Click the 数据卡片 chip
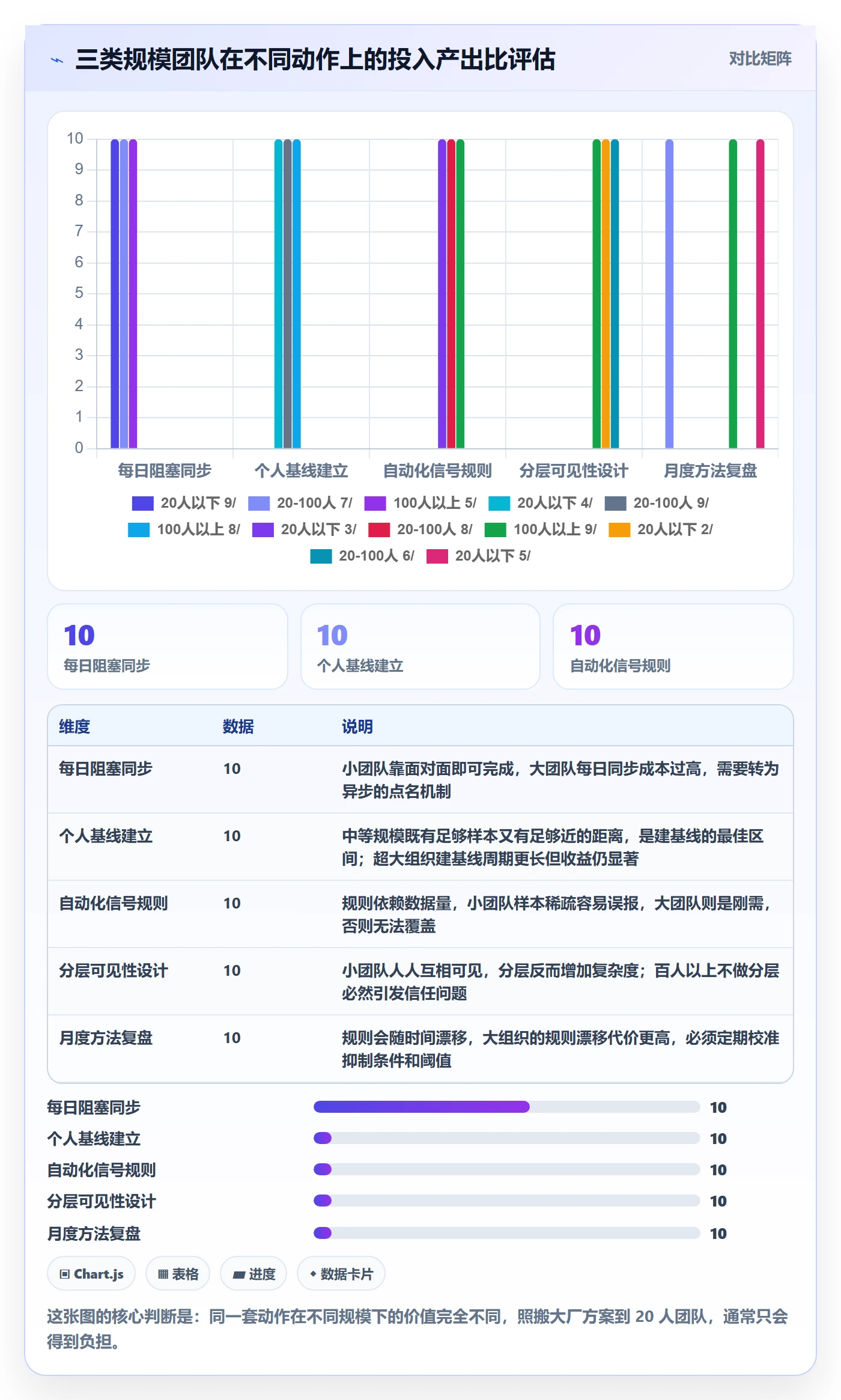 (341, 1274)
